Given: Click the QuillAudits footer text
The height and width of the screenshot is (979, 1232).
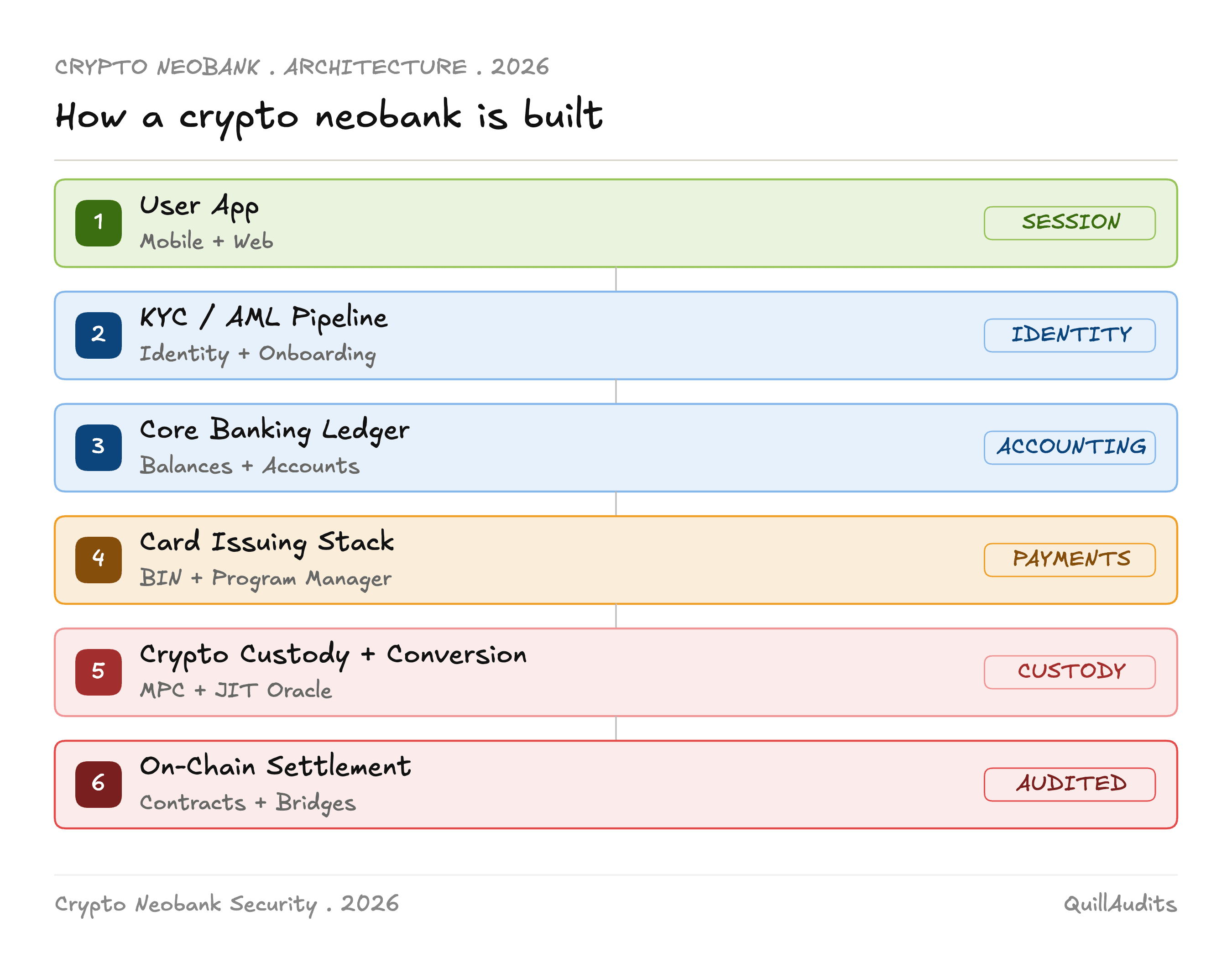Looking at the screenshot, I should [1120, 904].
